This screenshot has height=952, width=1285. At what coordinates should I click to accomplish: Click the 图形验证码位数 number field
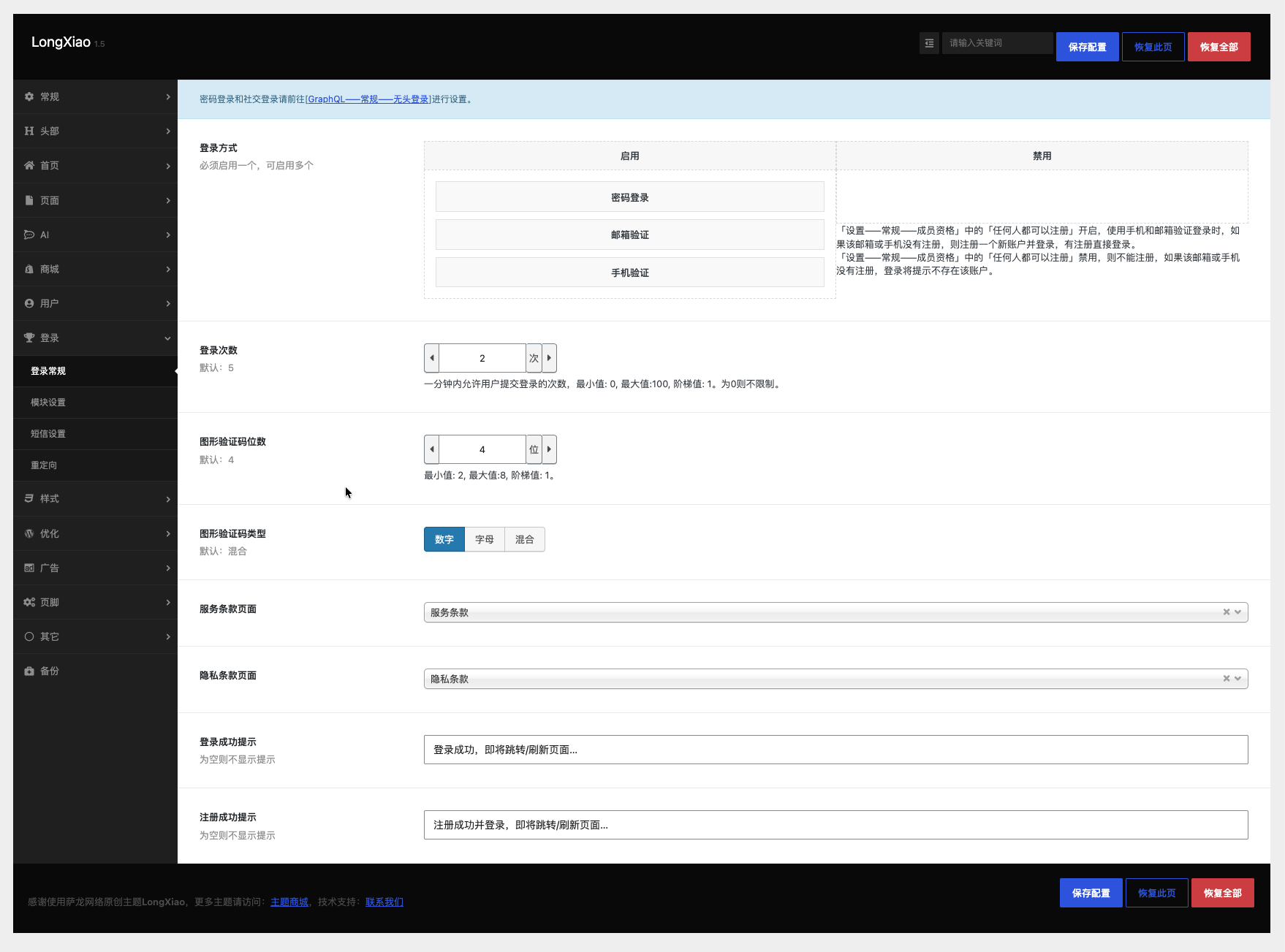(482, 449)
